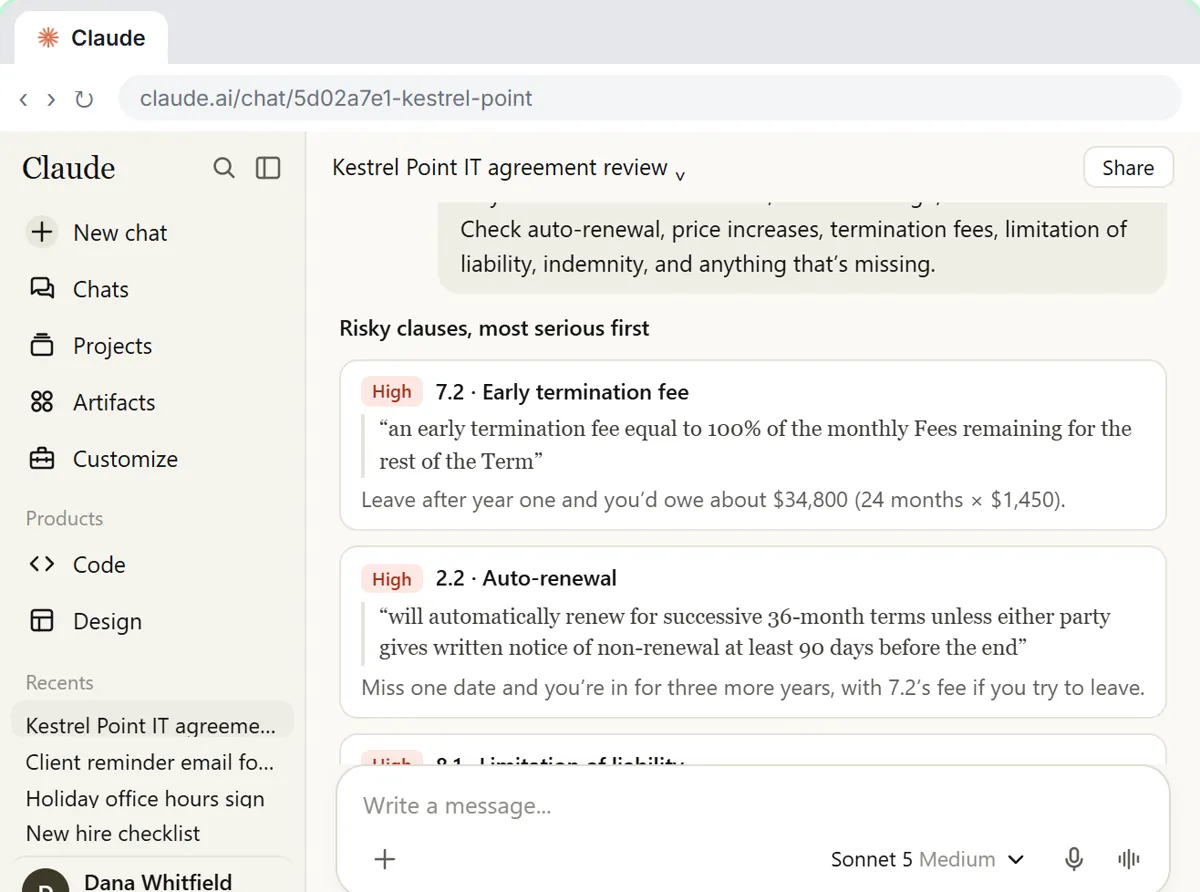Click the Artifacts shapes icon
1200x892 pixels.
click(x=42, y=402)
